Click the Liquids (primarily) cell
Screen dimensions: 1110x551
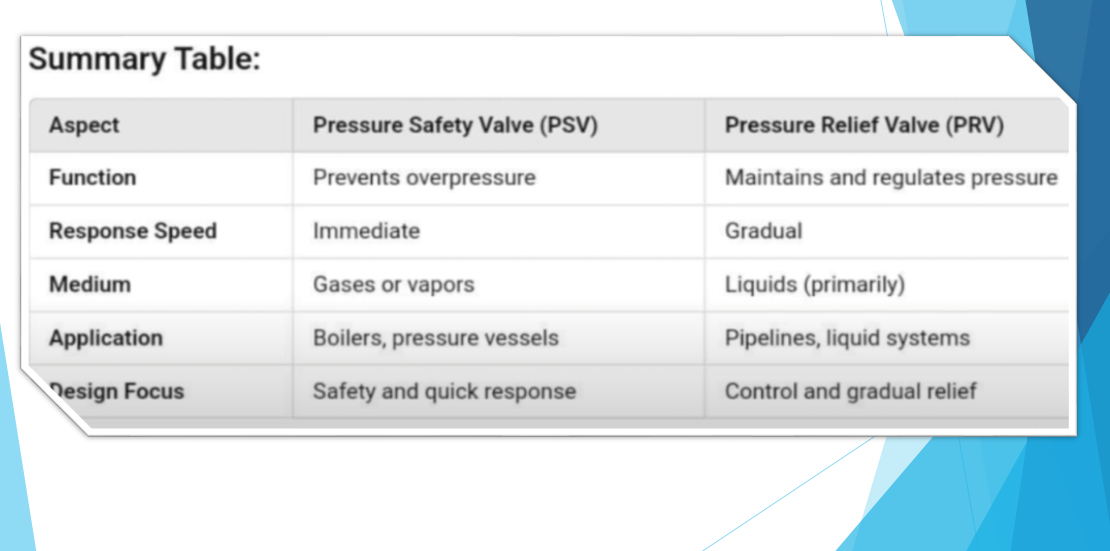814,285
